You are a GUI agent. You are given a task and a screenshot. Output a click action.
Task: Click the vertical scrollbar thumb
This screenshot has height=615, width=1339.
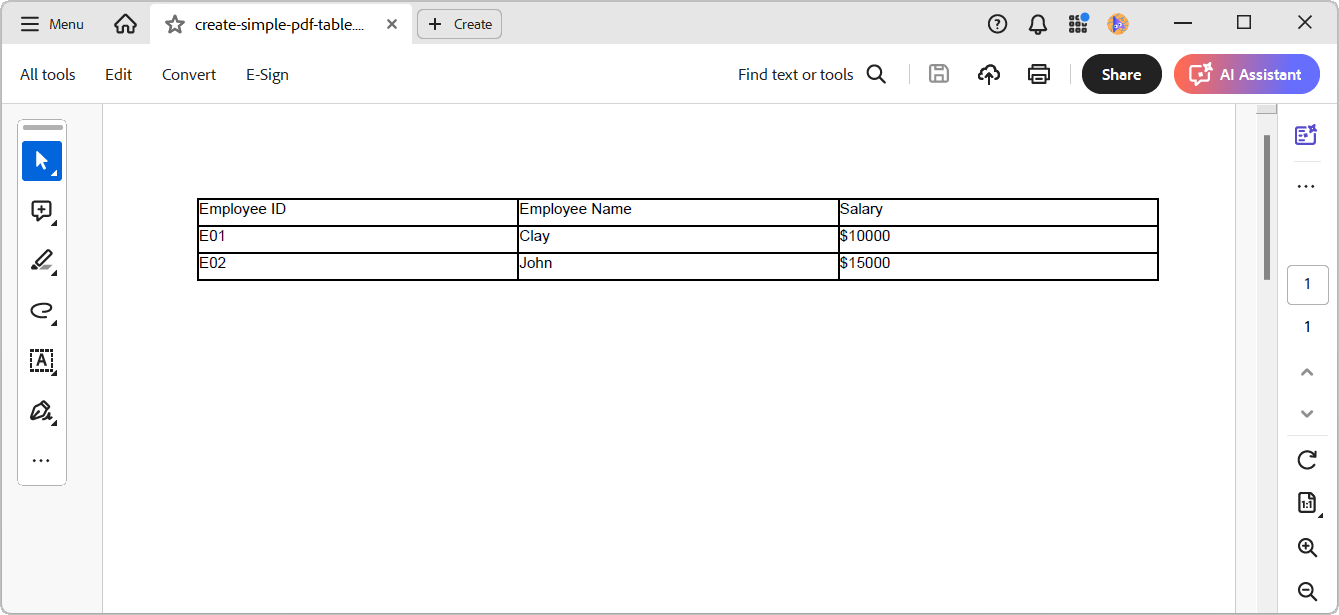1267,206
